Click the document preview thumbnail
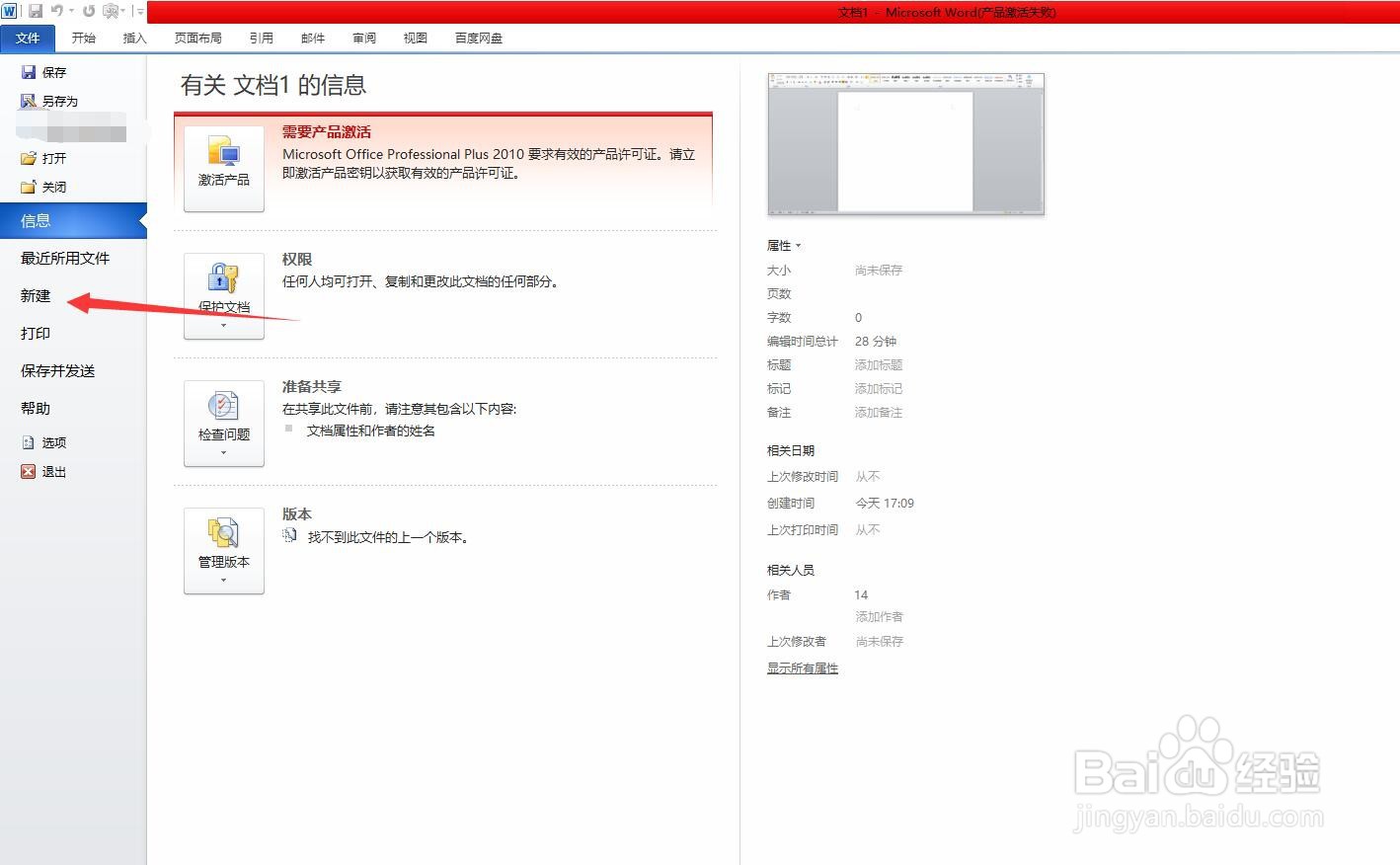 905,143
